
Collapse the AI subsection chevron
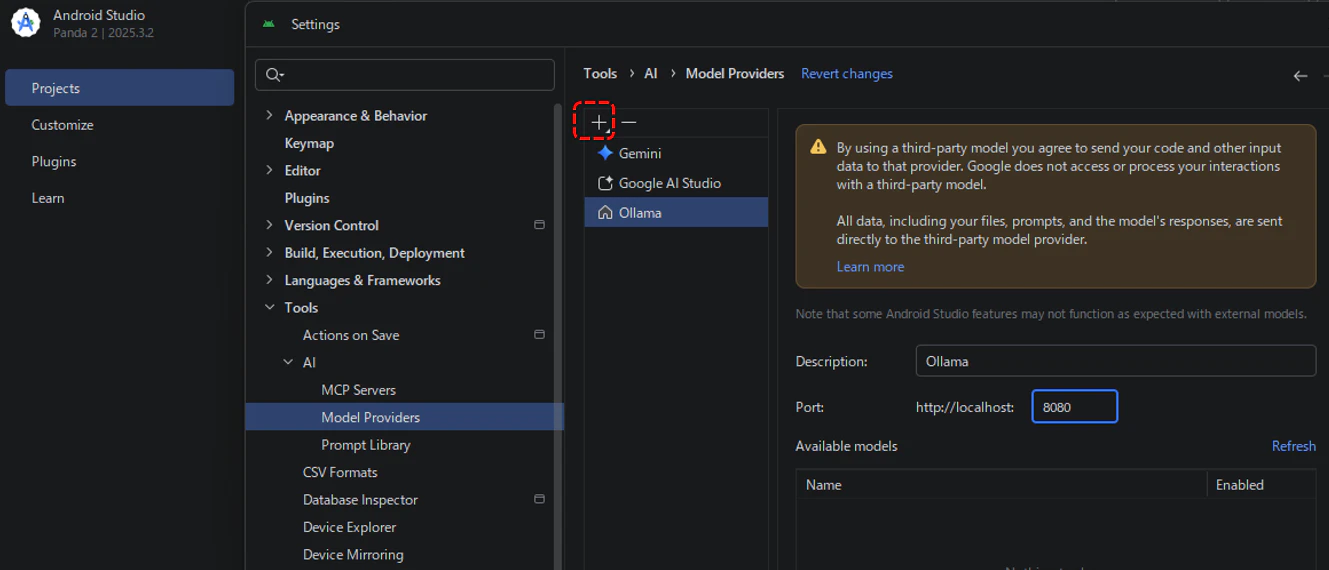pos(288,362)
